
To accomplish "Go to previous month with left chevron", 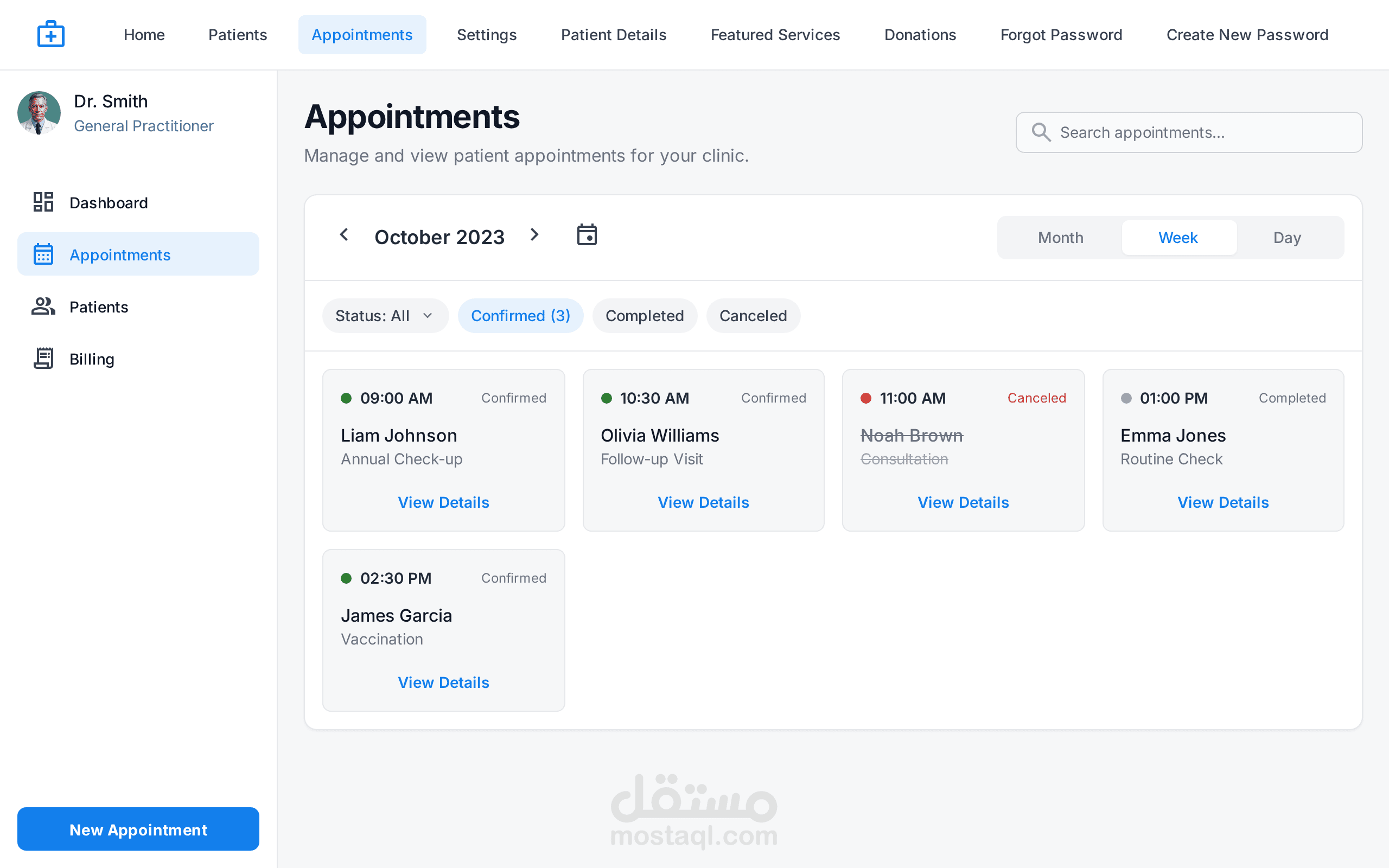I will point(343,235).
